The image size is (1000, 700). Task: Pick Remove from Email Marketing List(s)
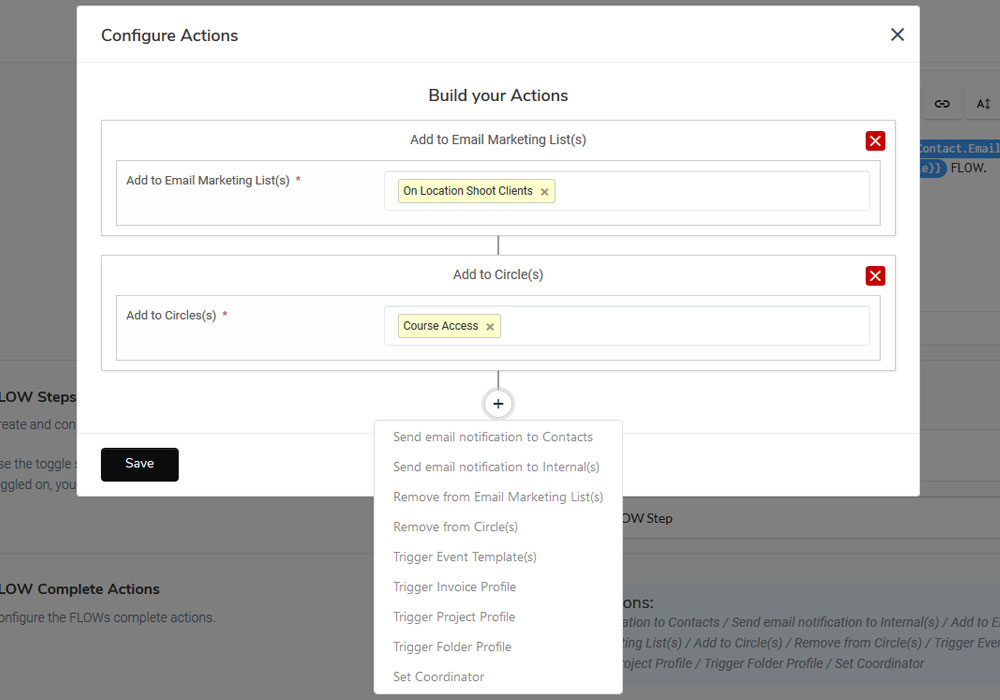pos(498,497)
